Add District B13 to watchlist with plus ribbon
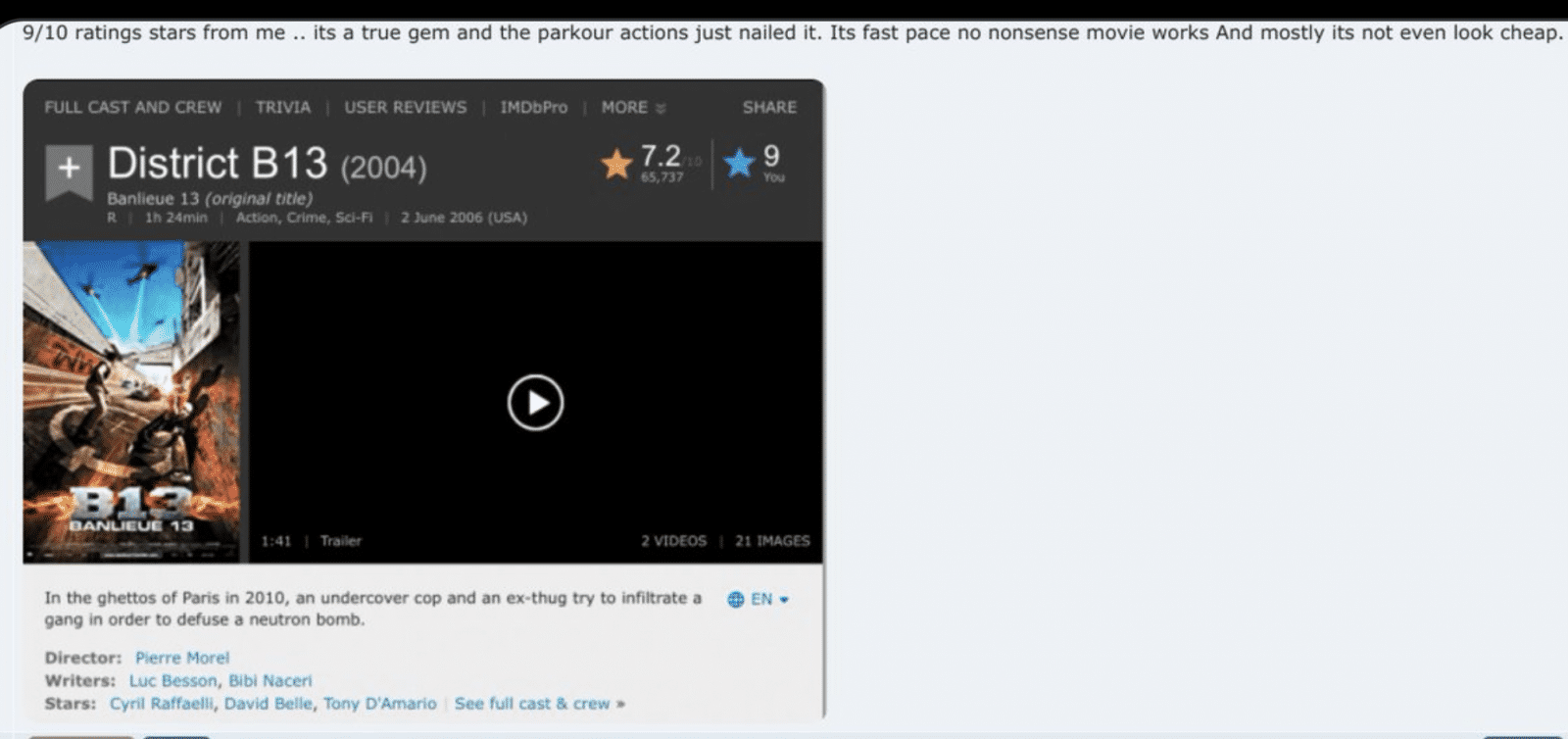The height and width of the screenshot is (739, 1568). [69, 172]
